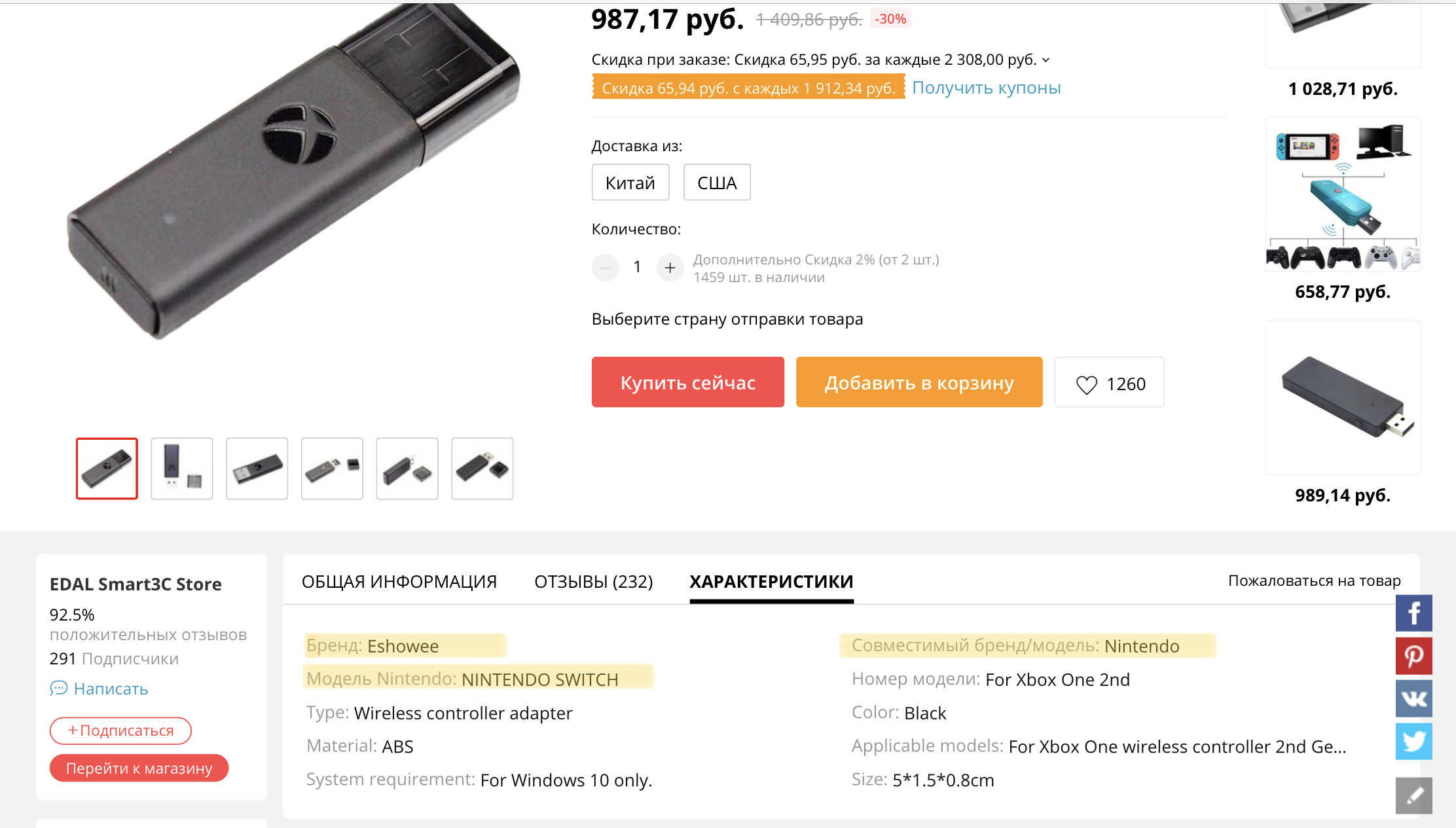This screenshot has height=828, width=1456.
Task: Follow the Получить купоны link
Action: [986, 88]
